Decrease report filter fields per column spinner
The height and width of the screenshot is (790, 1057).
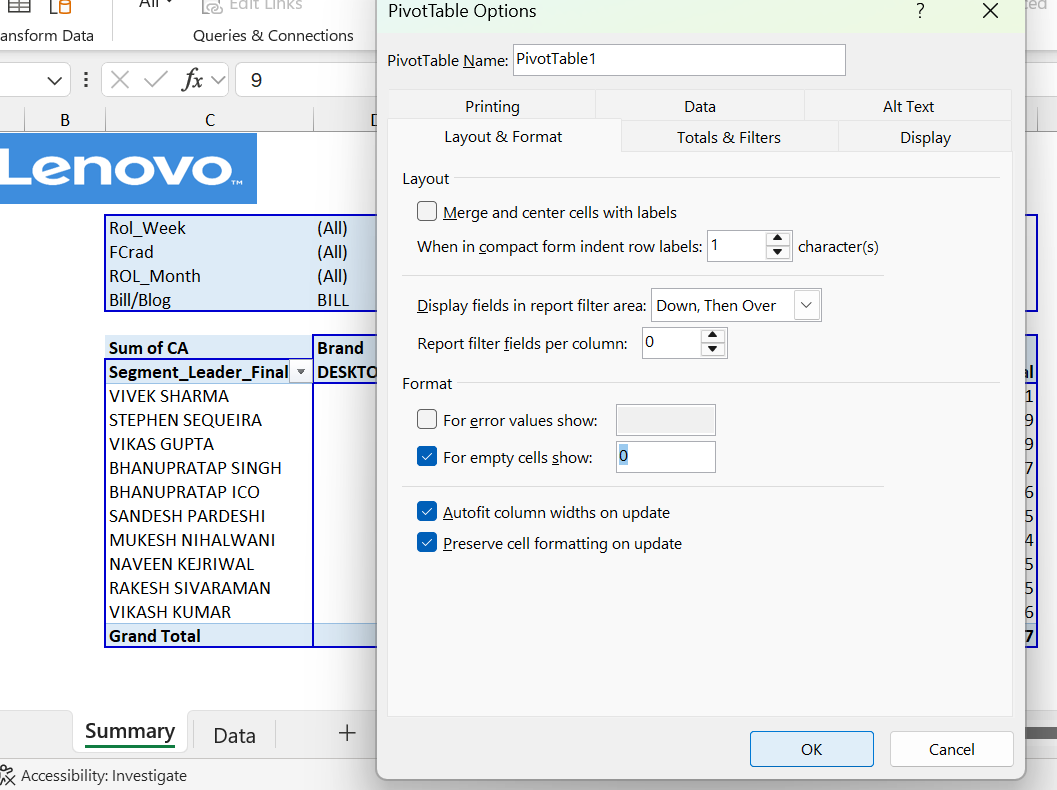click(712, 349)
